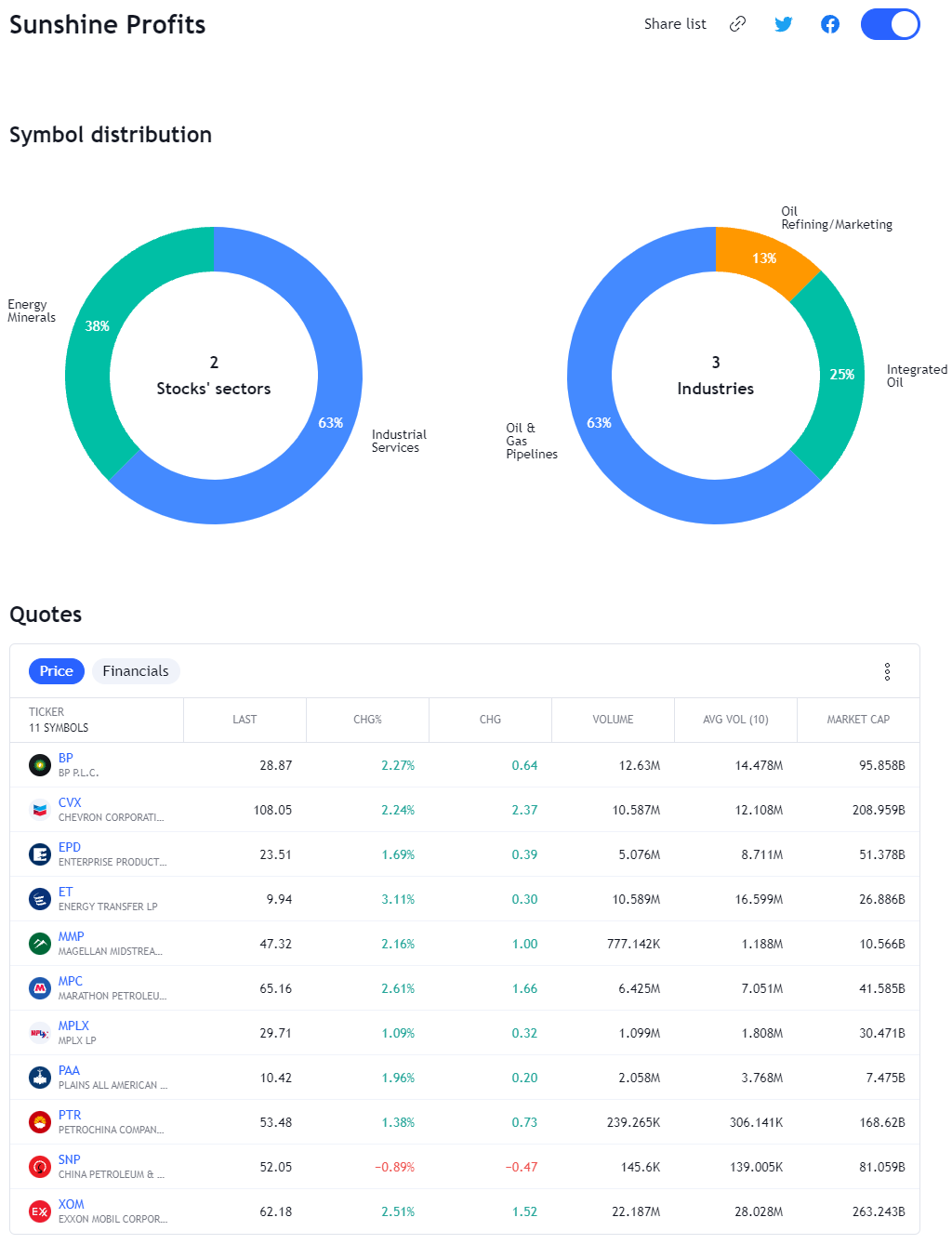952x1244 pixels.
Task: Switch to the Price tab
Action: coord(57,671)
